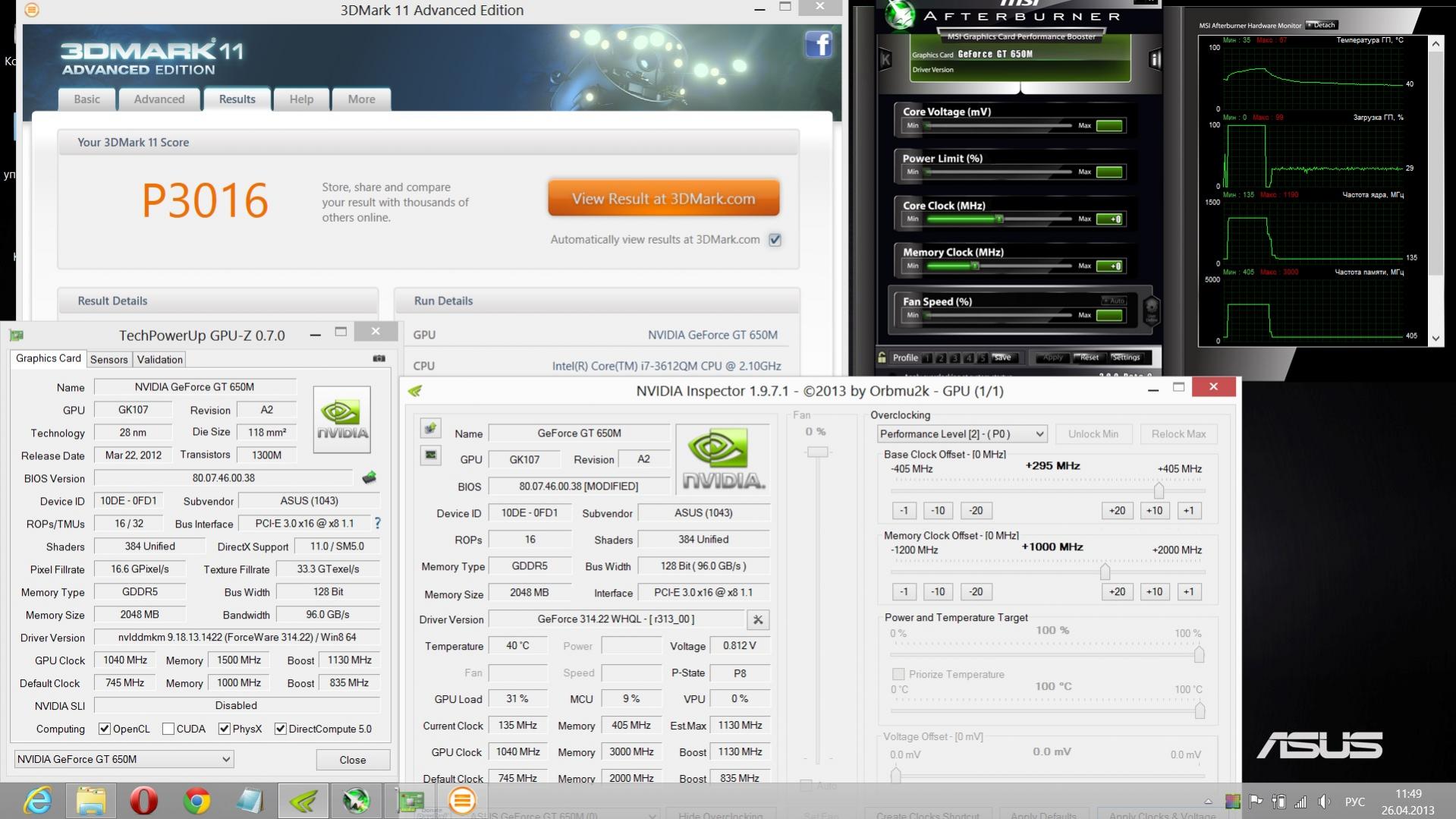The image size is (1456, 819).
Task: Click GPU-Z screenshot camera icon
Action: (379, 358)
